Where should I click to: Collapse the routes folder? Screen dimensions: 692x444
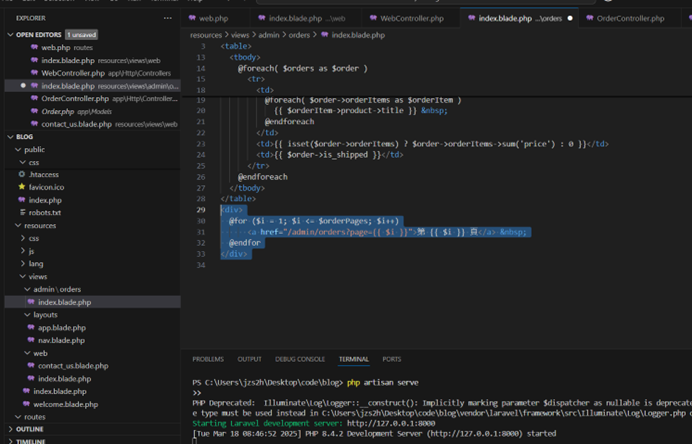(19, 417)
